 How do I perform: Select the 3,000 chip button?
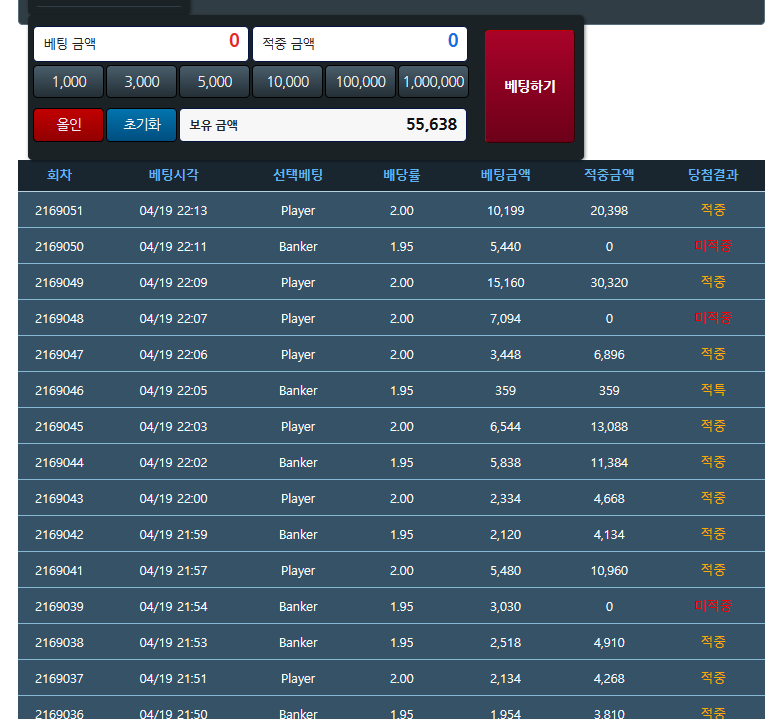click(x=141, y=82)
